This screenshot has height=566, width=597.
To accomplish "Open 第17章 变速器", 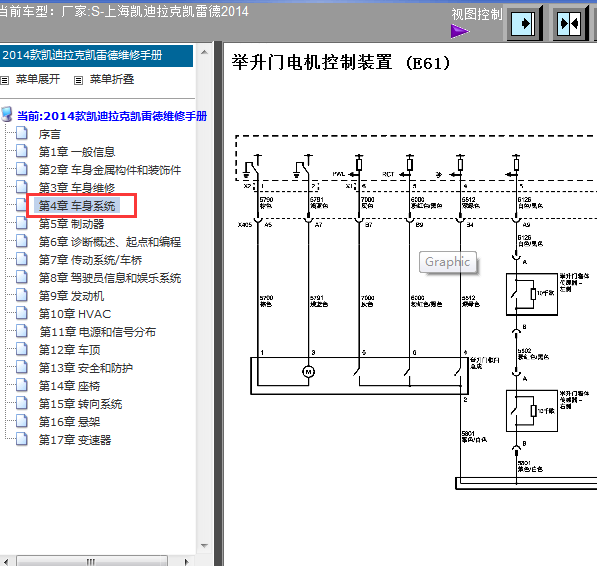I will pos(75,440).
